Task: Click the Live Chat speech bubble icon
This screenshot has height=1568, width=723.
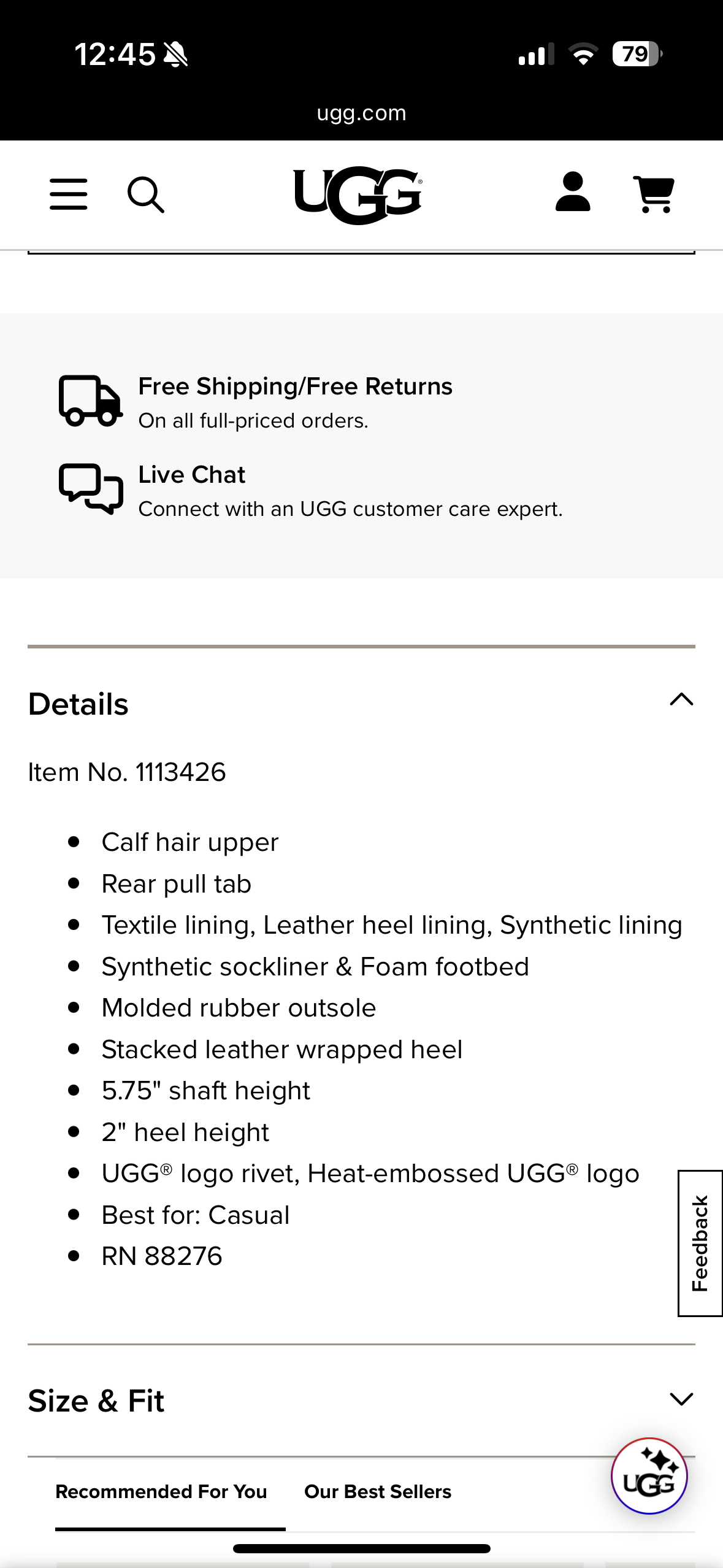Action: [90, 490]
